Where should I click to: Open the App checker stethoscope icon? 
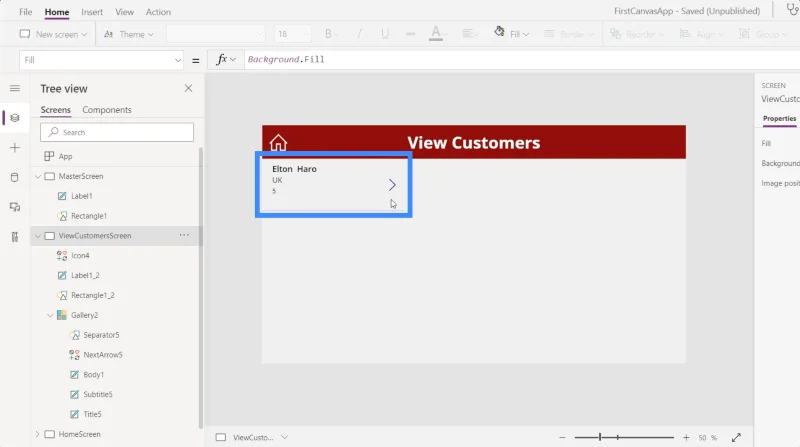pyautogui.click(x=792, y=10)
